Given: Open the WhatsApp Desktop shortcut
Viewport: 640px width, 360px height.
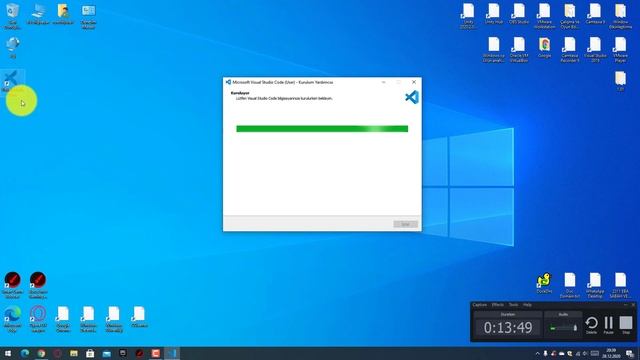Looking at the screenshot, I should 595,285.
